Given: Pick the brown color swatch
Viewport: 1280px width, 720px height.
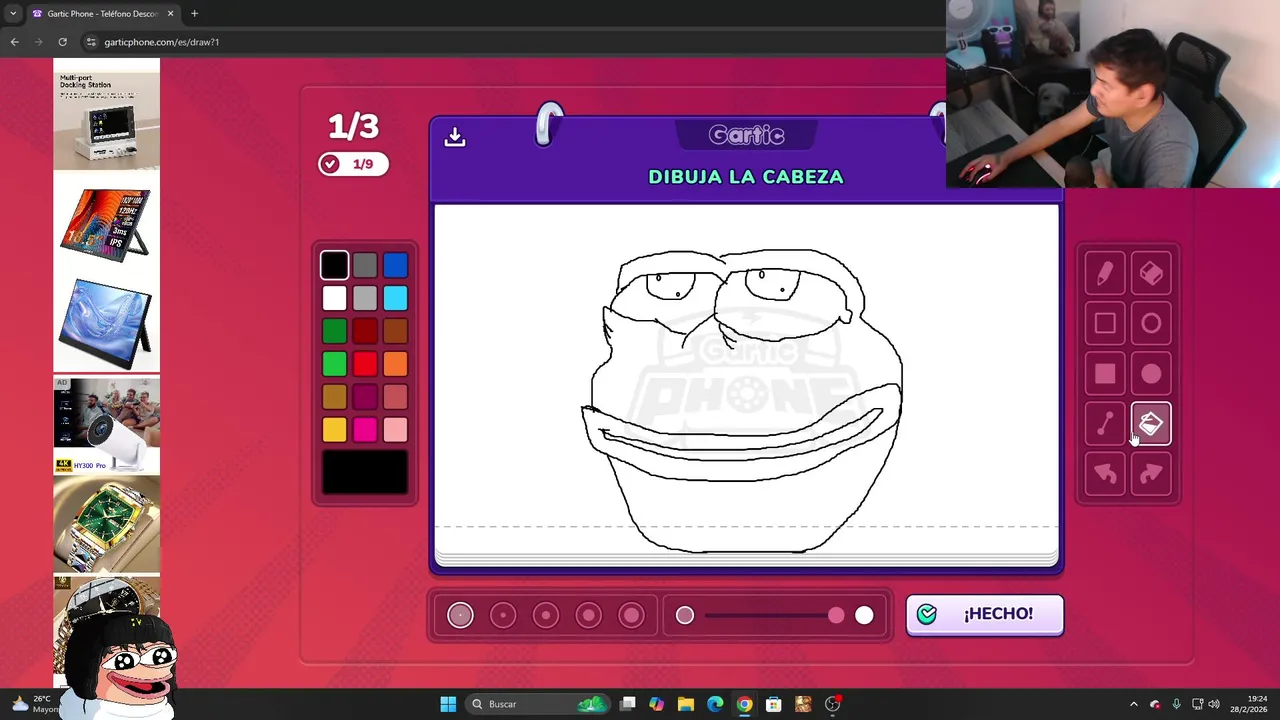Looking at the screenshot, I should coord(395,331).
